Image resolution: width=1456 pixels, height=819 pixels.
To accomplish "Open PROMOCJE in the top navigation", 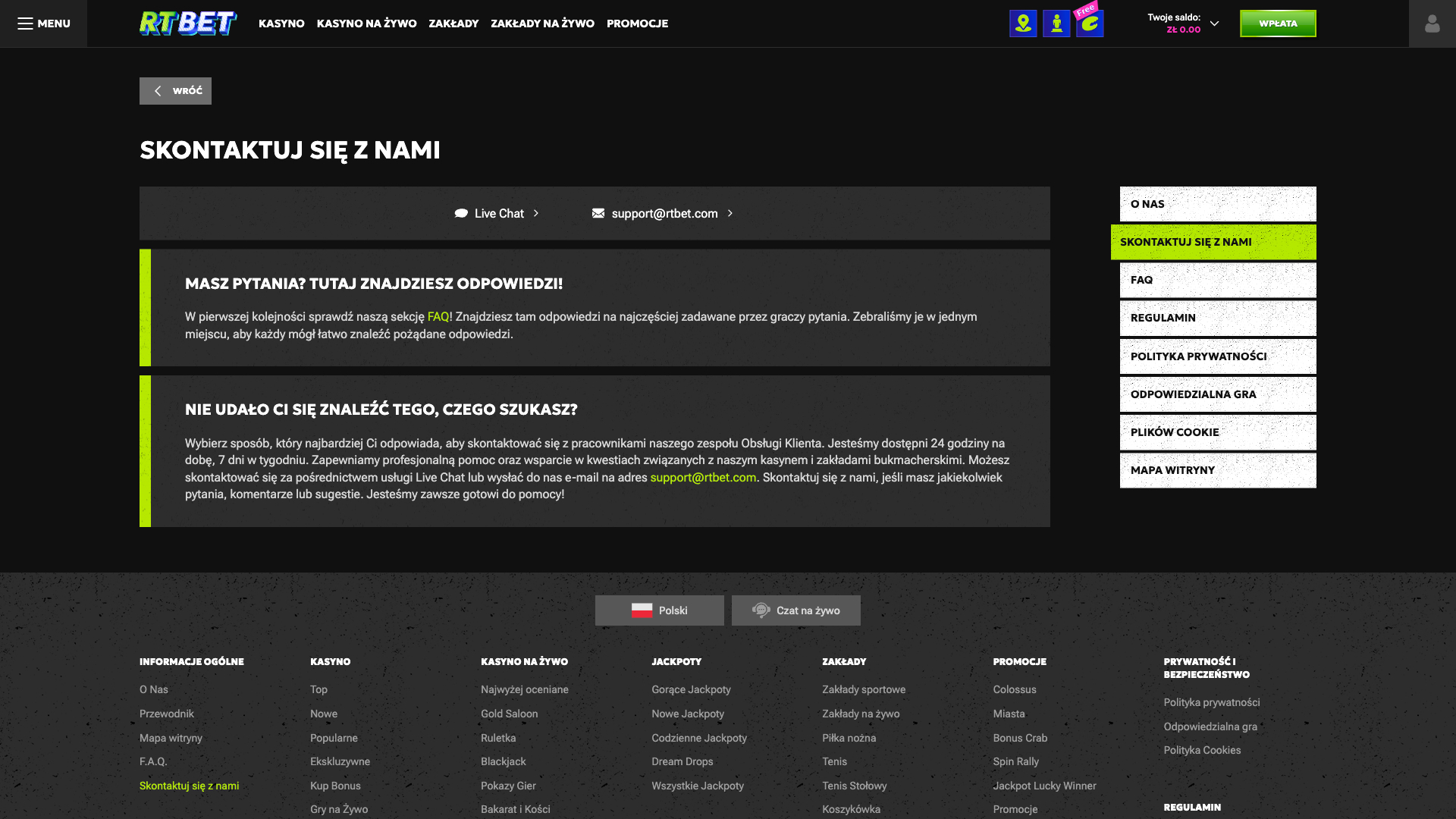I will (637, 24).
